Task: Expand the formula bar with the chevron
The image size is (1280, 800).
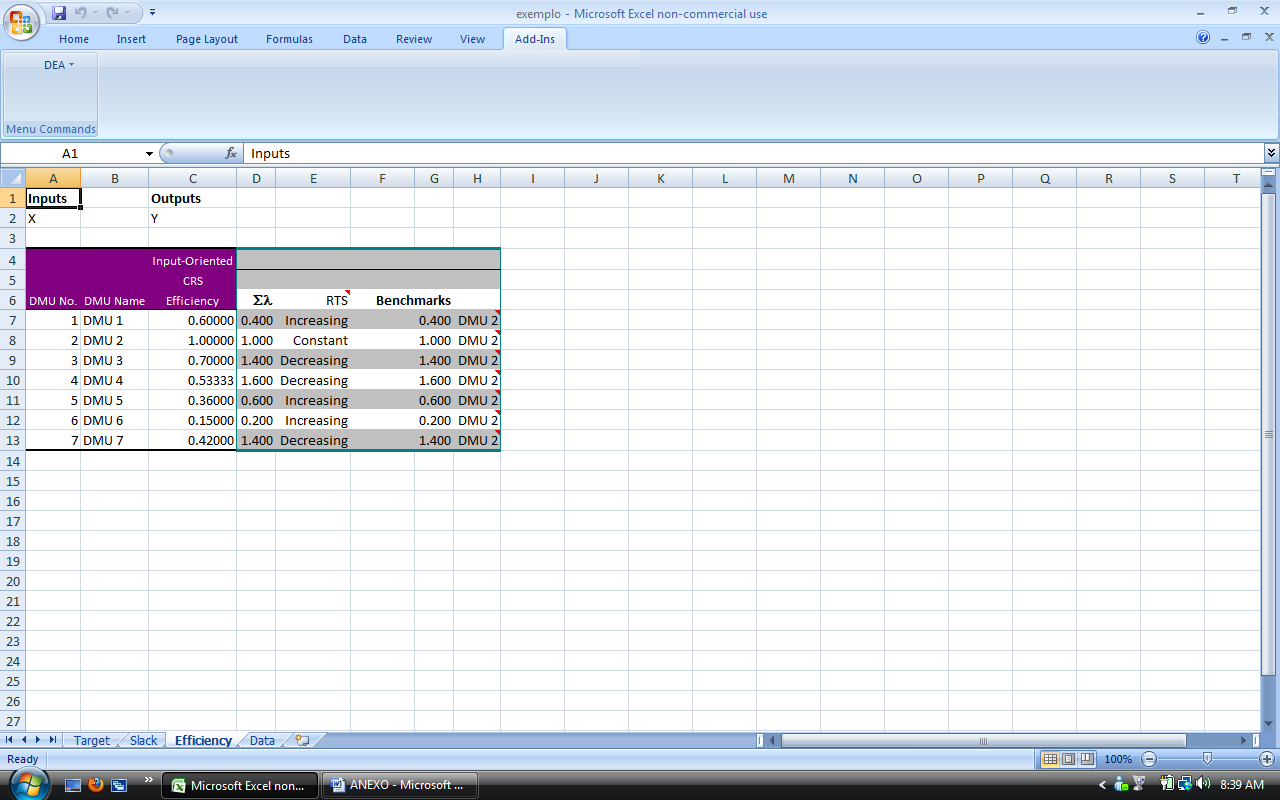Action: (1271, 153)
